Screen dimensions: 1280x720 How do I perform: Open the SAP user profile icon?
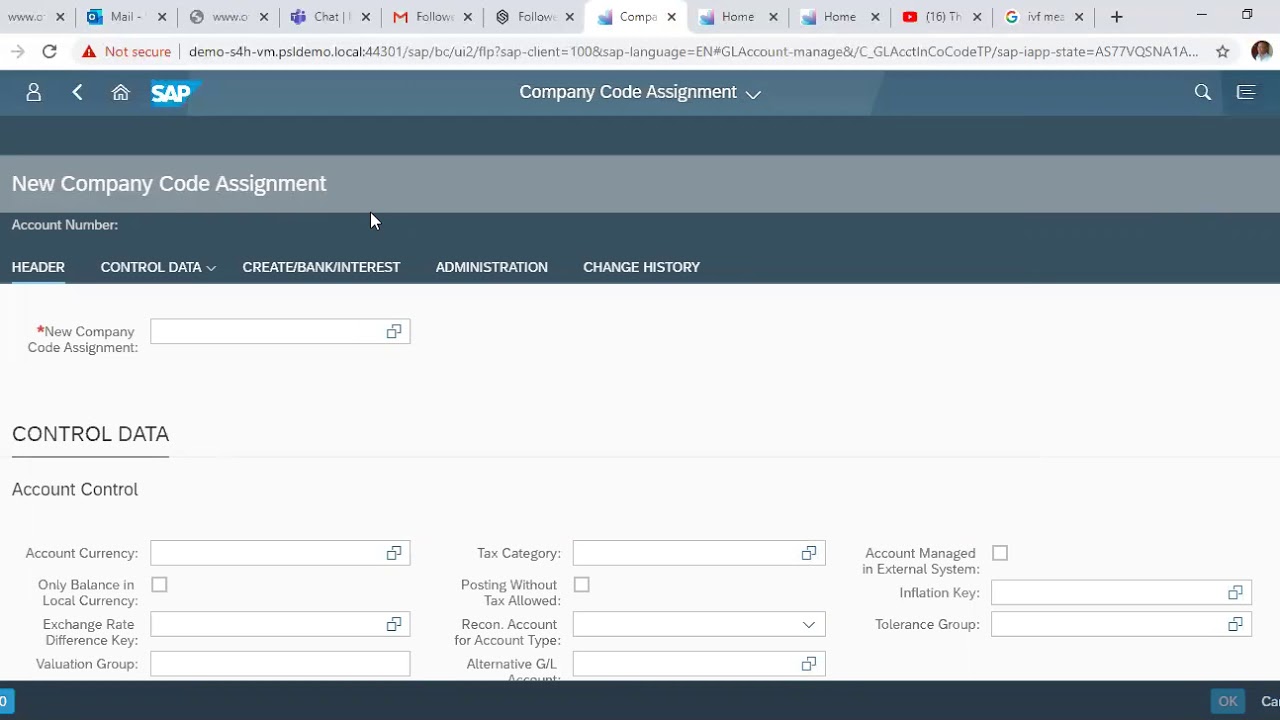pyautogui.click(x=33, y=92)
